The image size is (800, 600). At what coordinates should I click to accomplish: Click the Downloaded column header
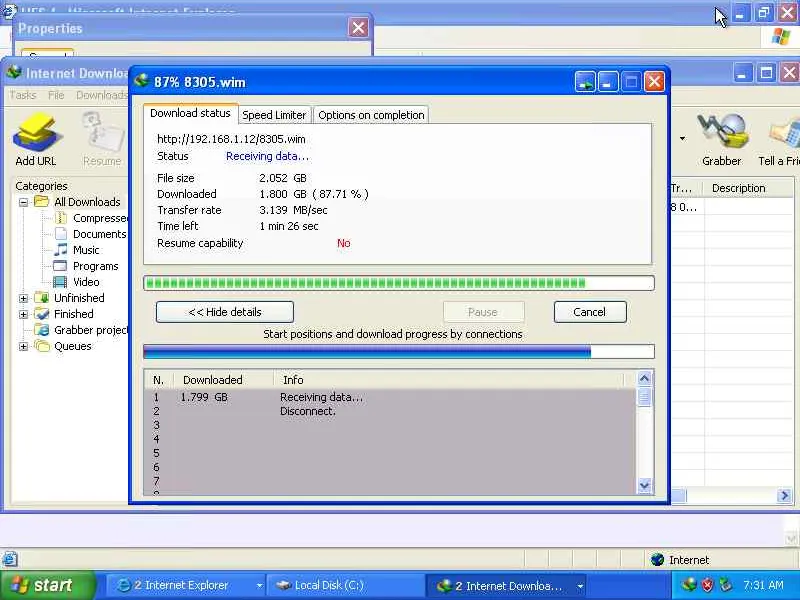(x=223, y=380)
